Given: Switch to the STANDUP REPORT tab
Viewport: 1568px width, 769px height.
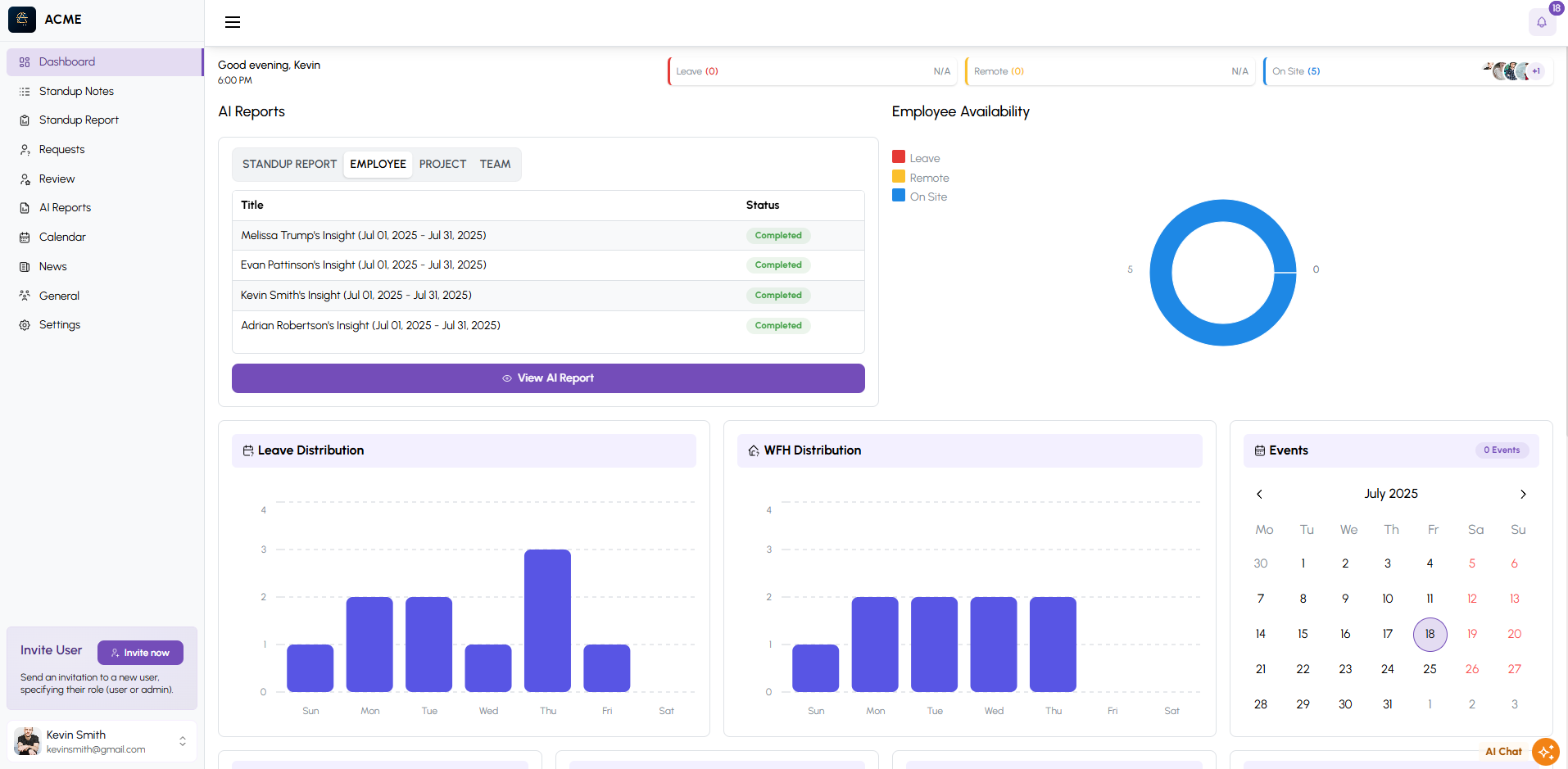Looking at the screenshot, I should tap(289, 164).
